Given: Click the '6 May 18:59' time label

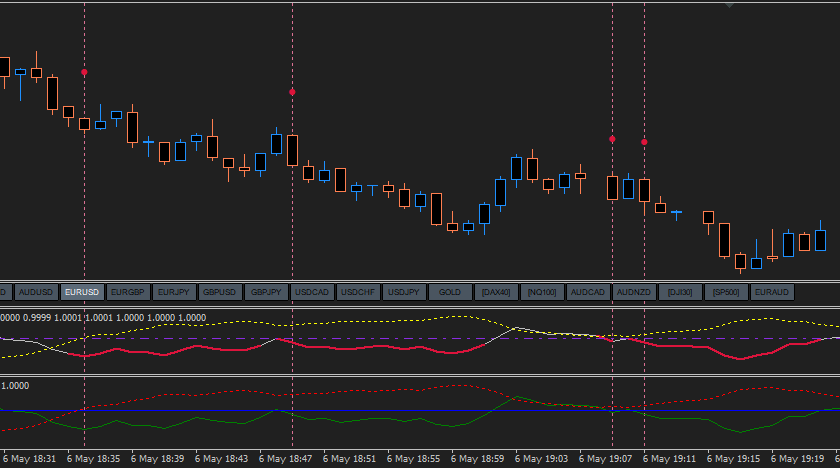Looking at the screenshot, I should click(477, 459).
